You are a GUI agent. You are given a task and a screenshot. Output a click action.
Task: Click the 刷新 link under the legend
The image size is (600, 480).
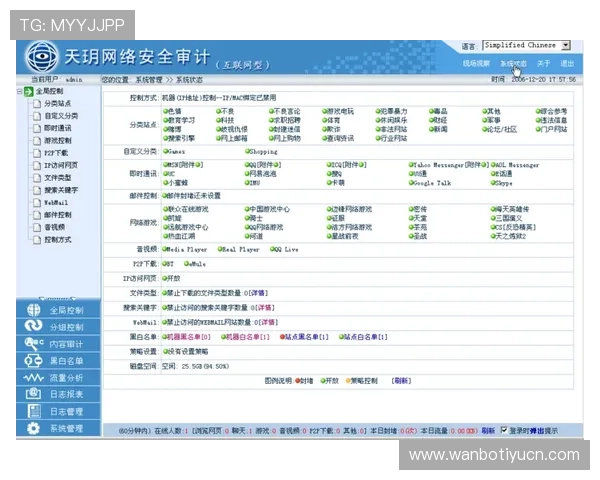401,380
